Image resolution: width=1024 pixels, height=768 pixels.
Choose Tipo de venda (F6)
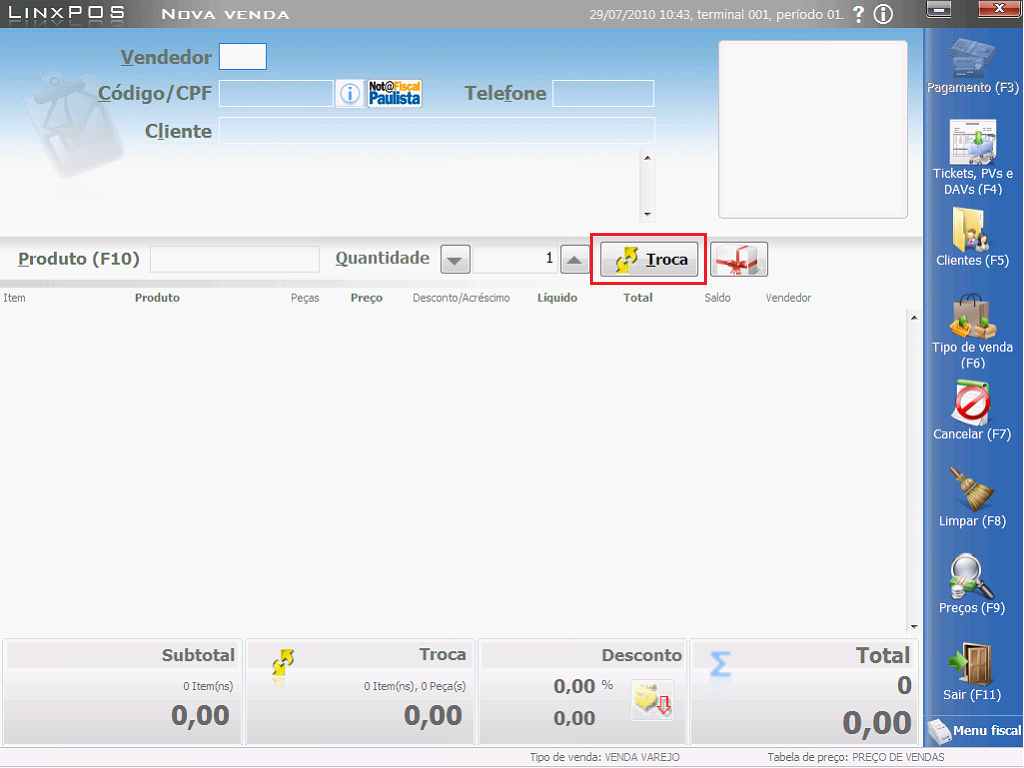tap(972, 332)
